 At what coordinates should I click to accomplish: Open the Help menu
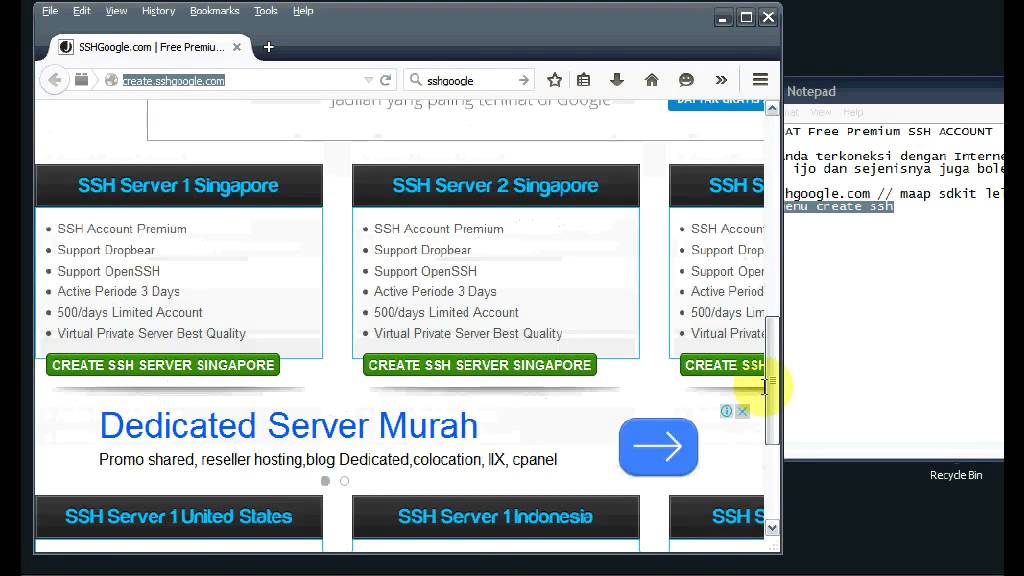pos(303,10)
